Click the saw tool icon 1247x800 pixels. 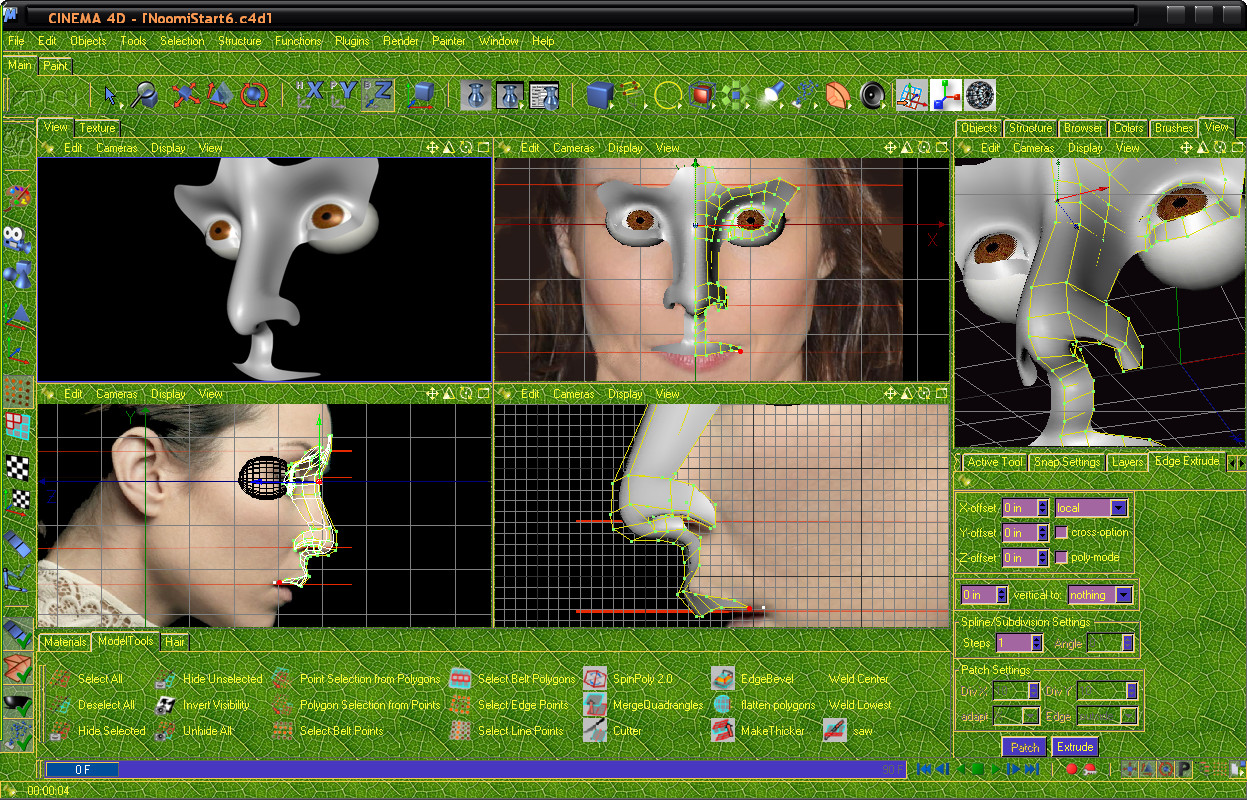pyautogui.click(x=835, y=731)
